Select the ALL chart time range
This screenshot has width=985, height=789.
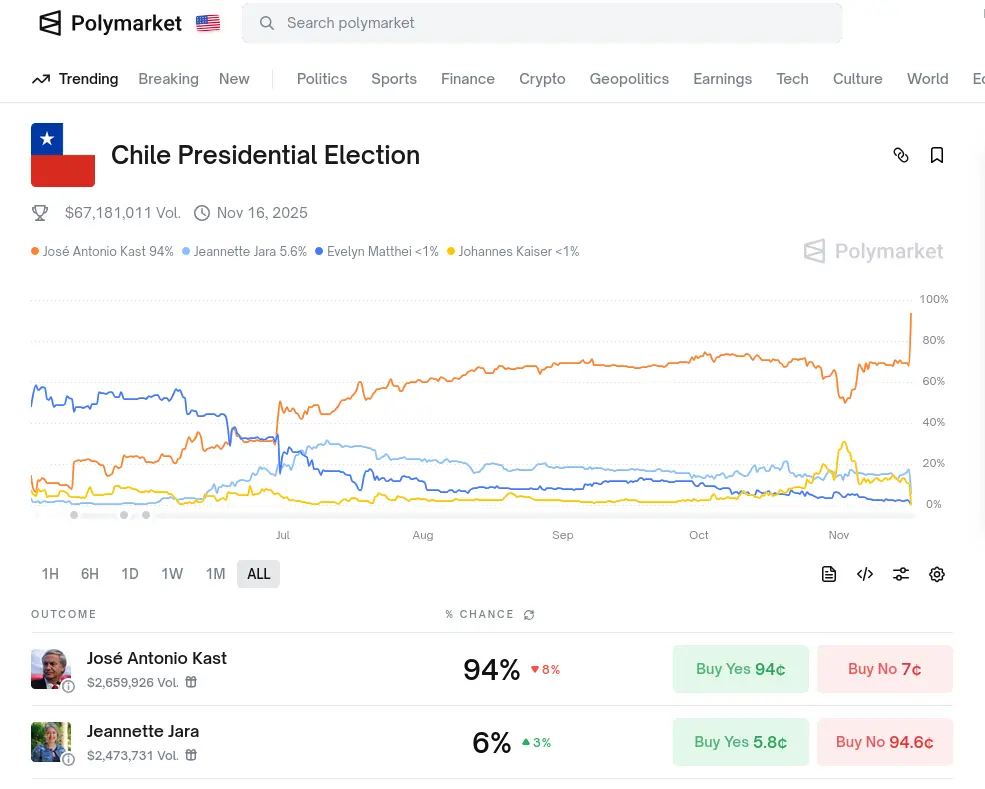click(x=258, y=574)
